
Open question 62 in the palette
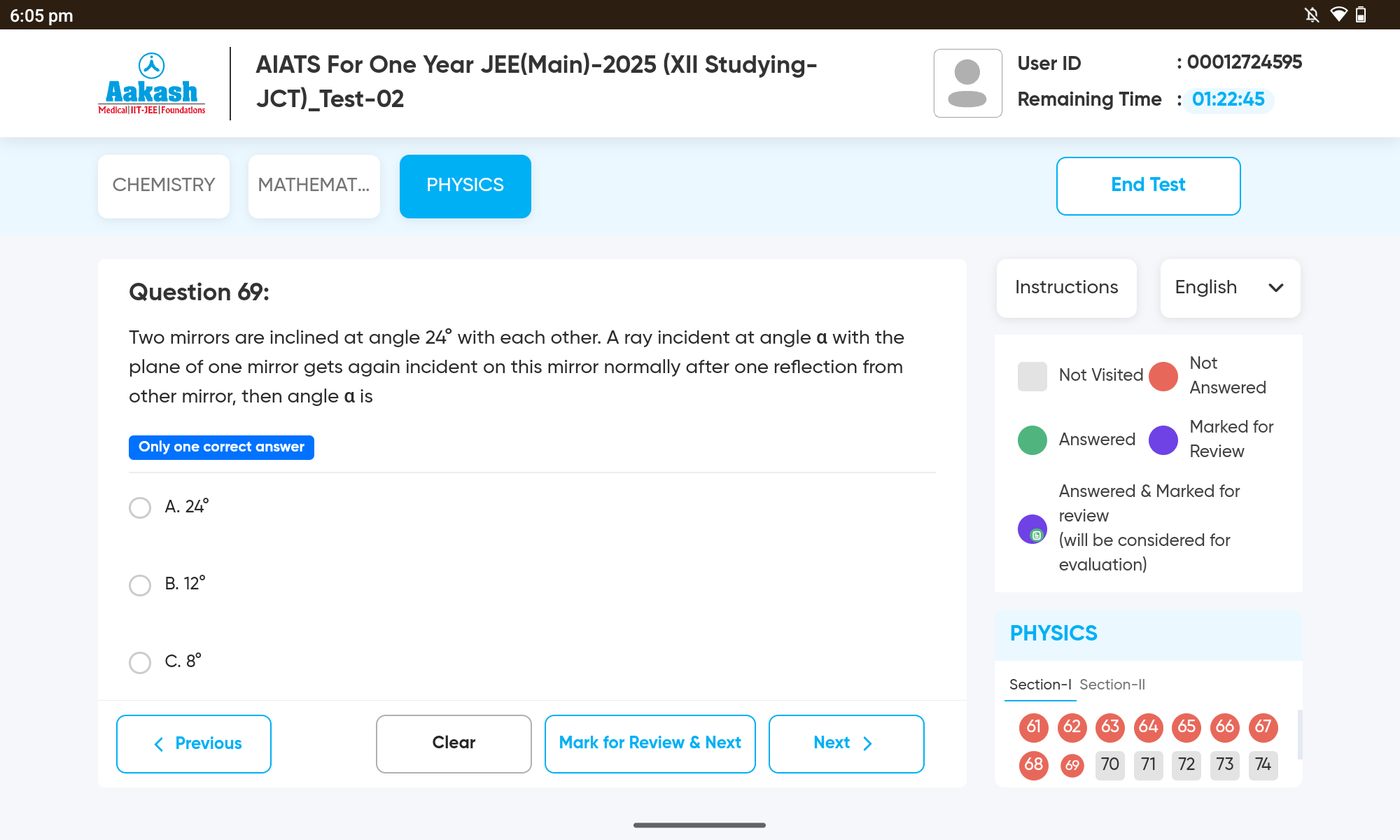coord(1072,727)
